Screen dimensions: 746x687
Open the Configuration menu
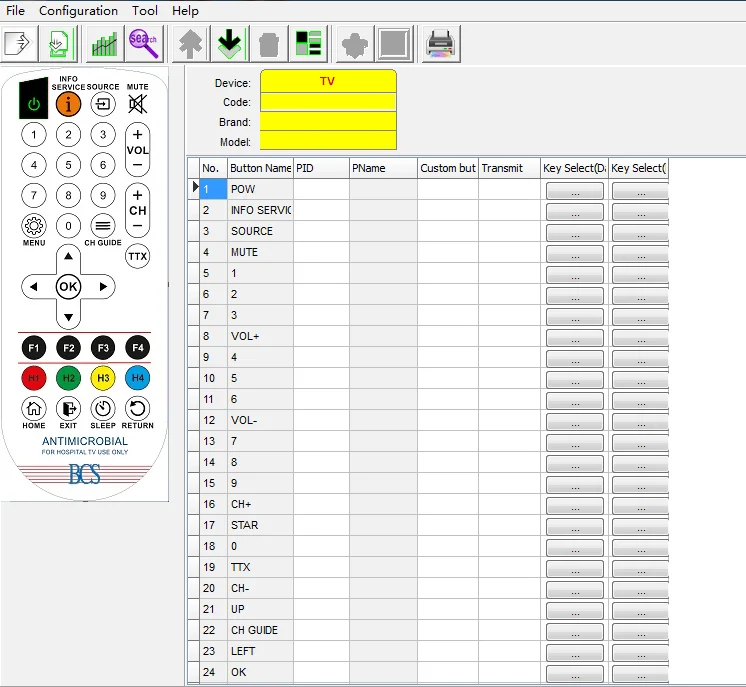click(x=78, y=11)
